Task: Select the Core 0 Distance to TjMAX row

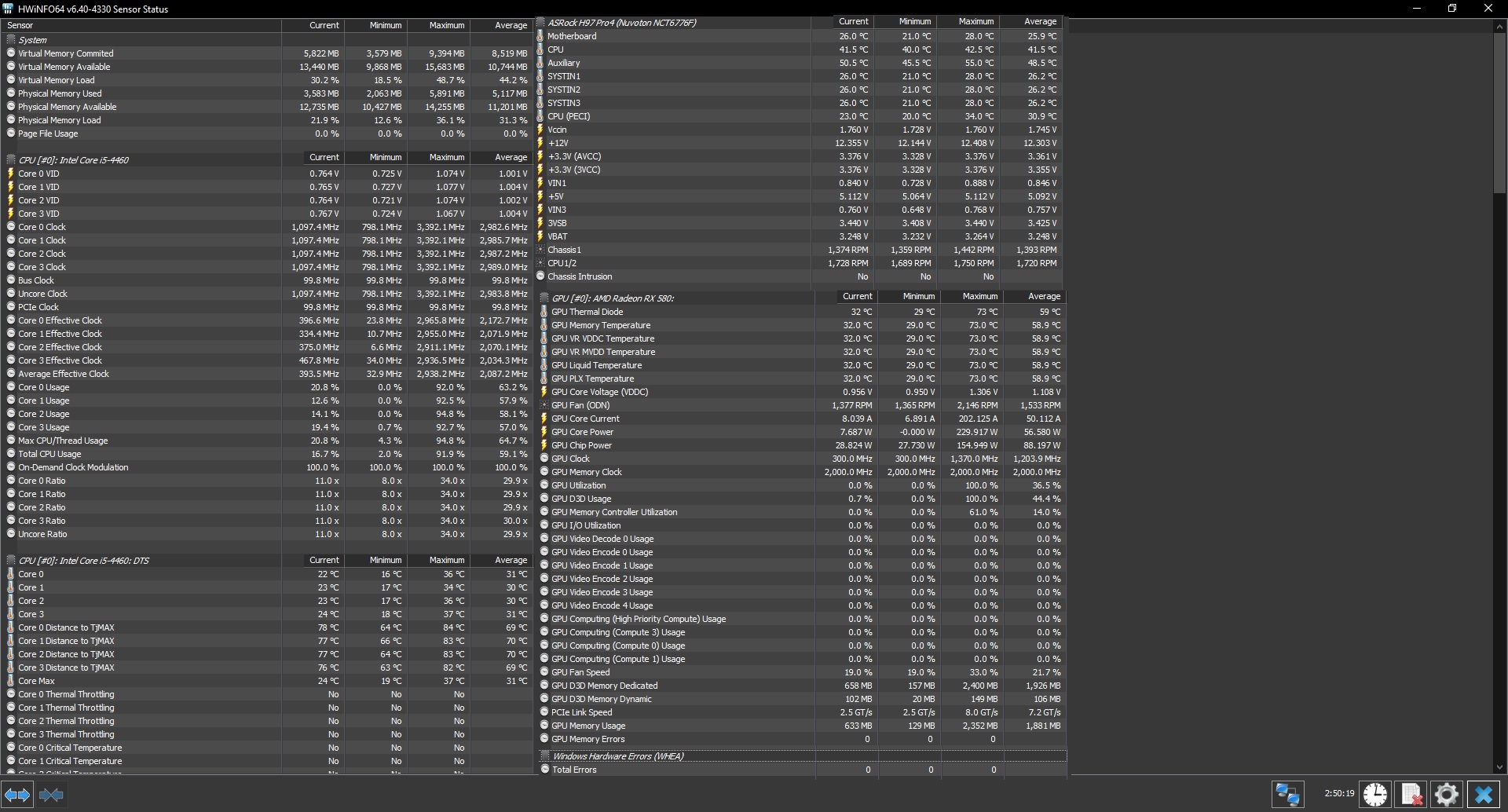Action: pos(267,627)
